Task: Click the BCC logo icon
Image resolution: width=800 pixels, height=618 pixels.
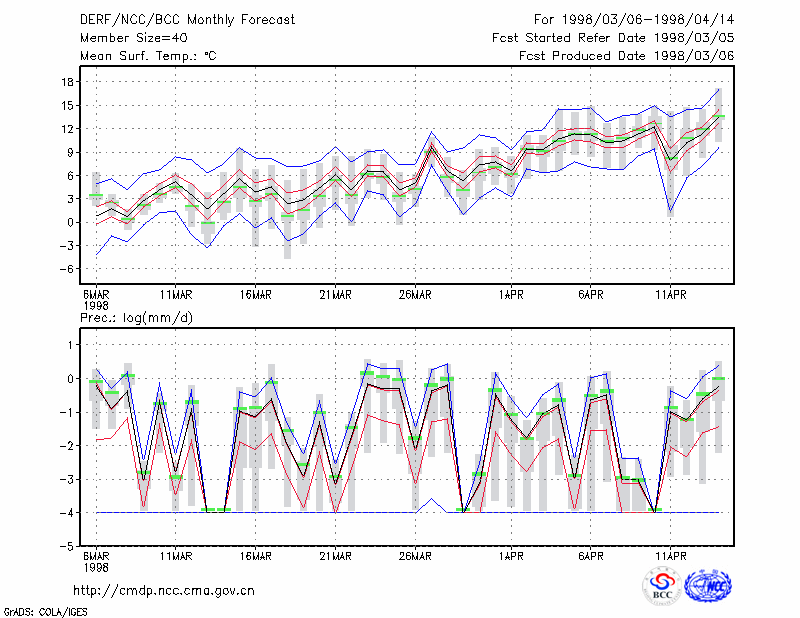Action: (x=662, y=586)
